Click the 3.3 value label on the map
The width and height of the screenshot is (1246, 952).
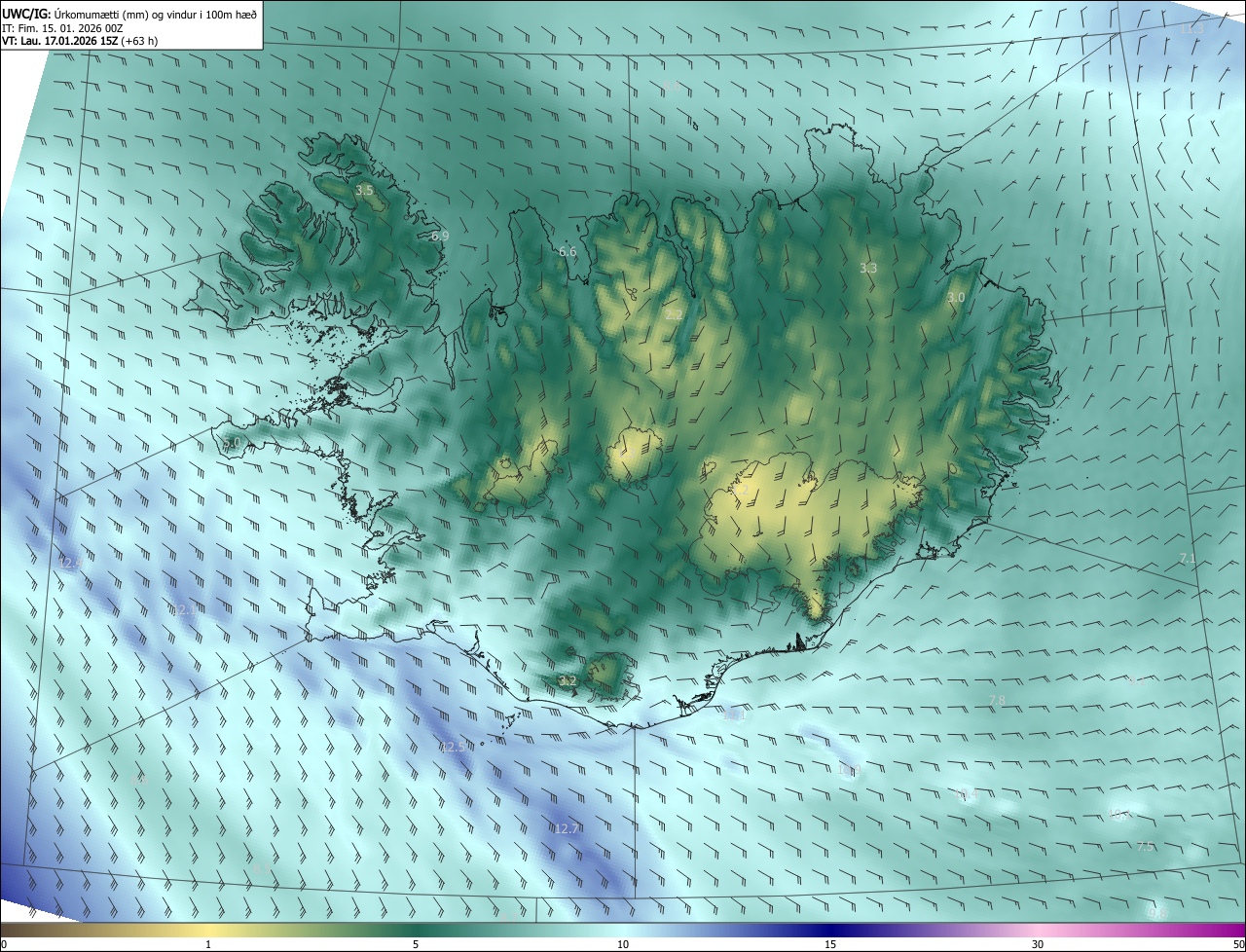[868, 268]
